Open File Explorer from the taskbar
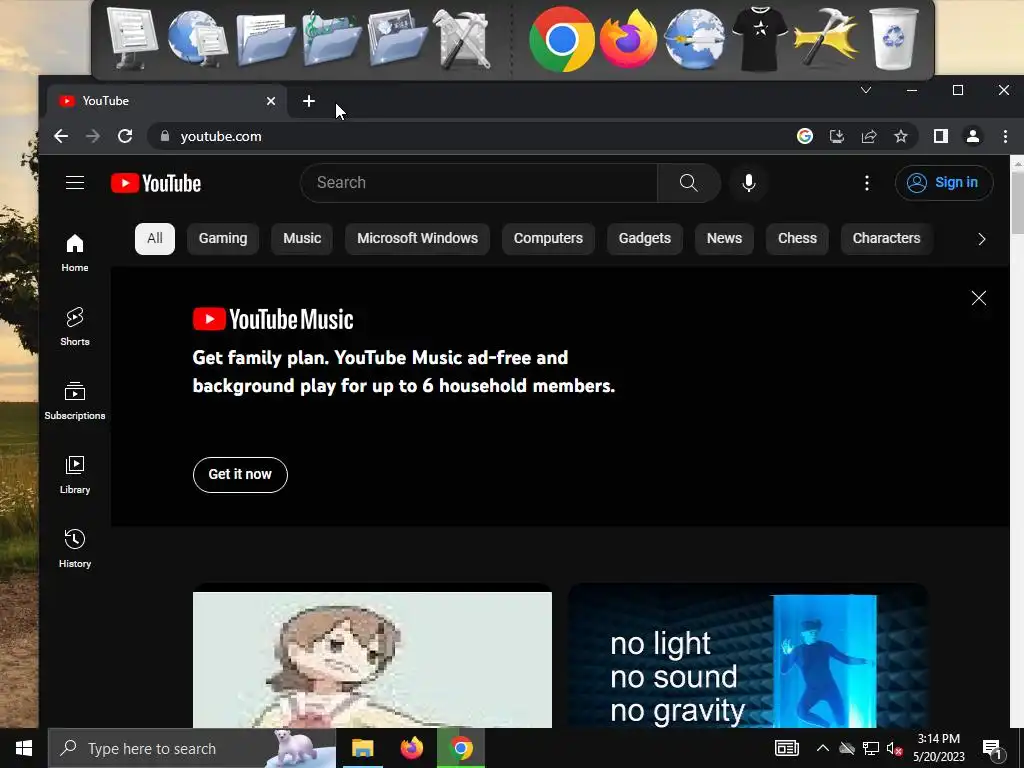The width and height of the screenshot is (1024, 768). click(362, 748)
